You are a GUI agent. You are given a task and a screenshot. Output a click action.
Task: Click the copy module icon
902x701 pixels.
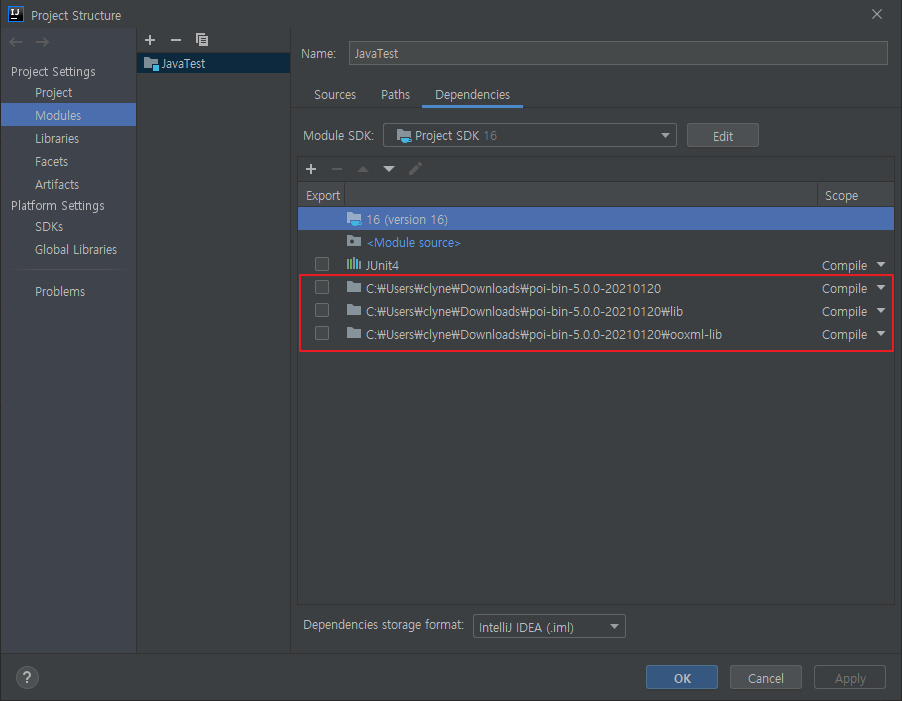(x=202, y=40)
